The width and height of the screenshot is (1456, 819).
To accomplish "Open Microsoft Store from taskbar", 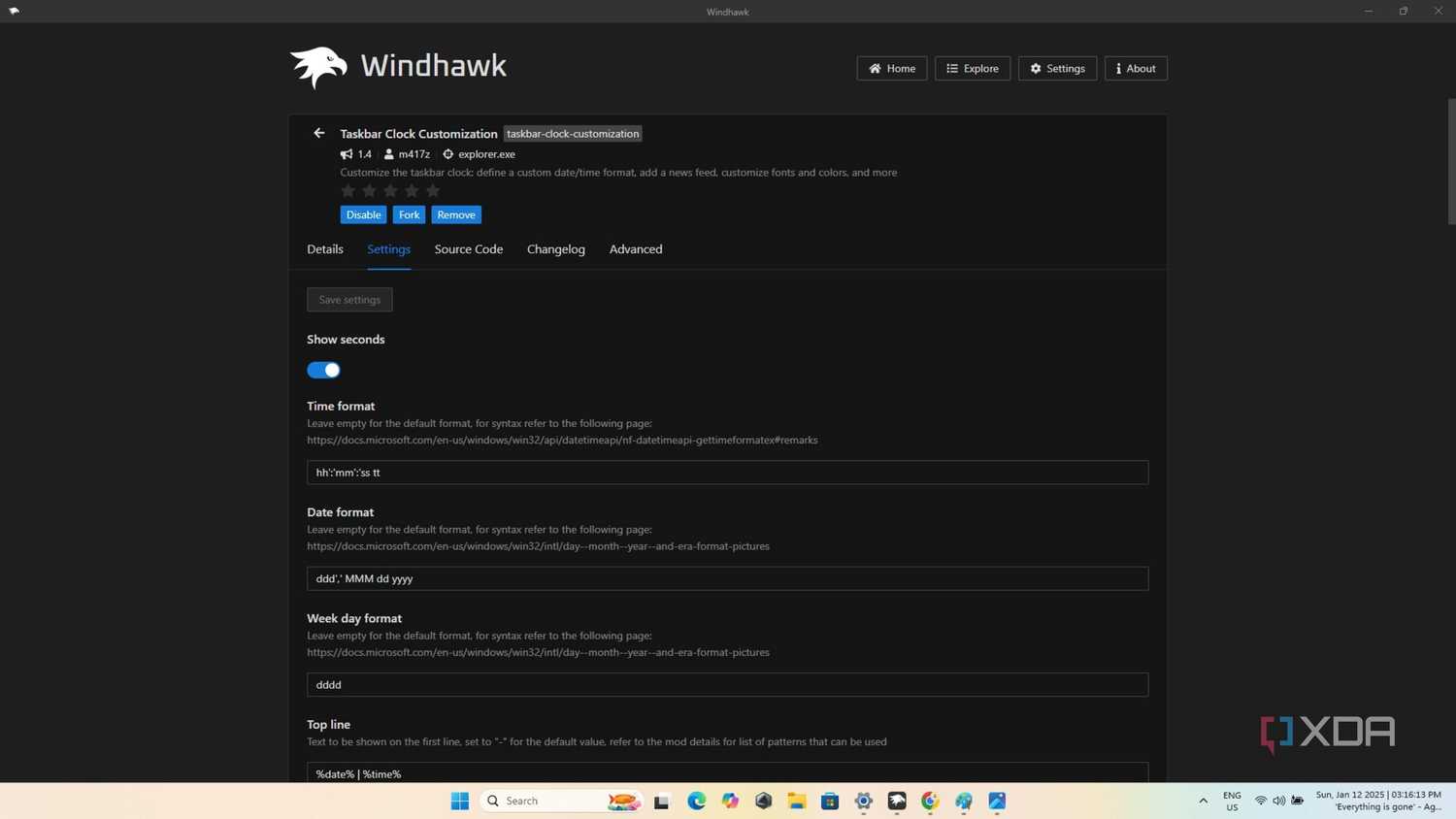I will tap(830, 801).
